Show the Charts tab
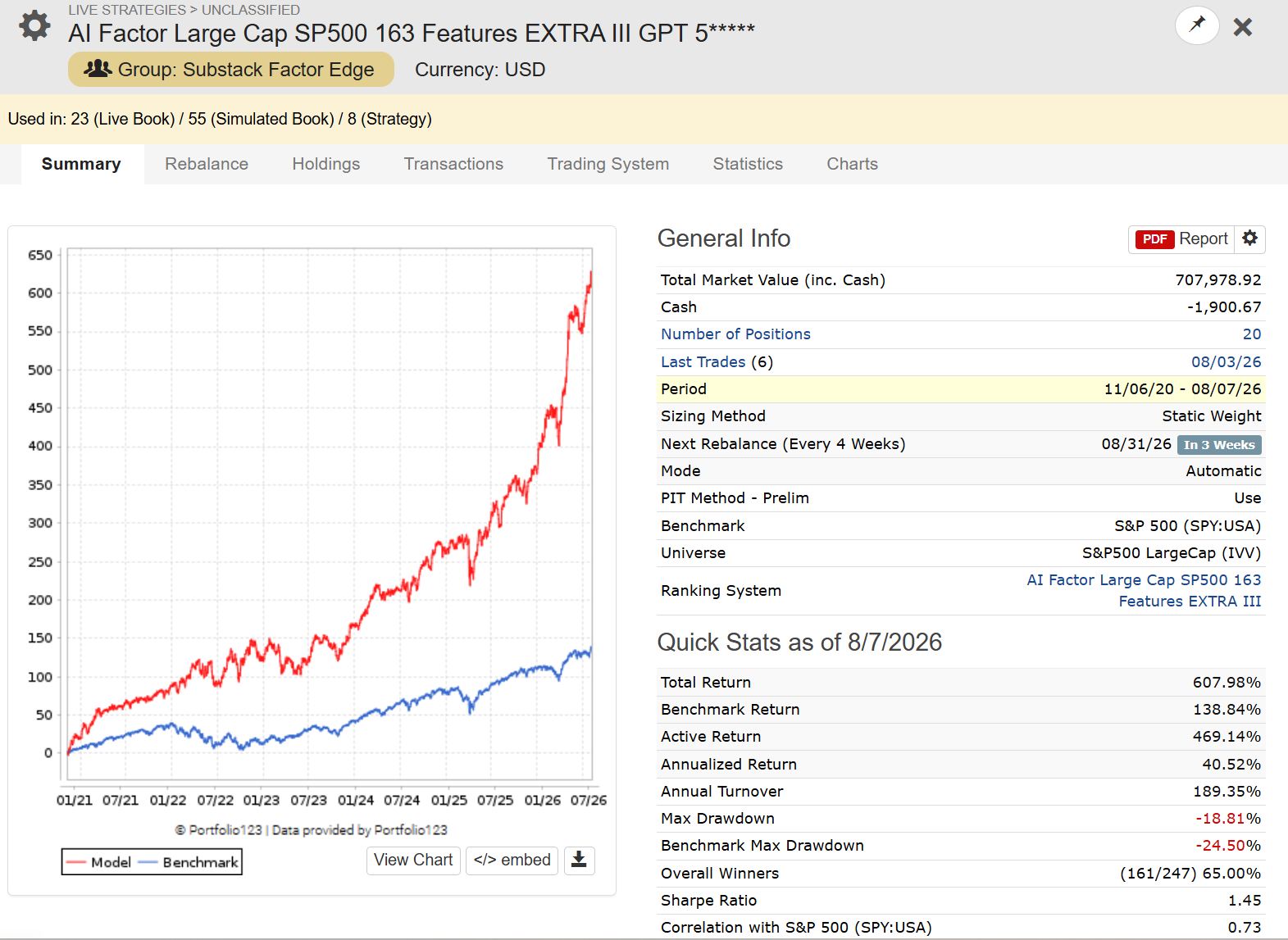1288x940 pixels. coord(852,164)
